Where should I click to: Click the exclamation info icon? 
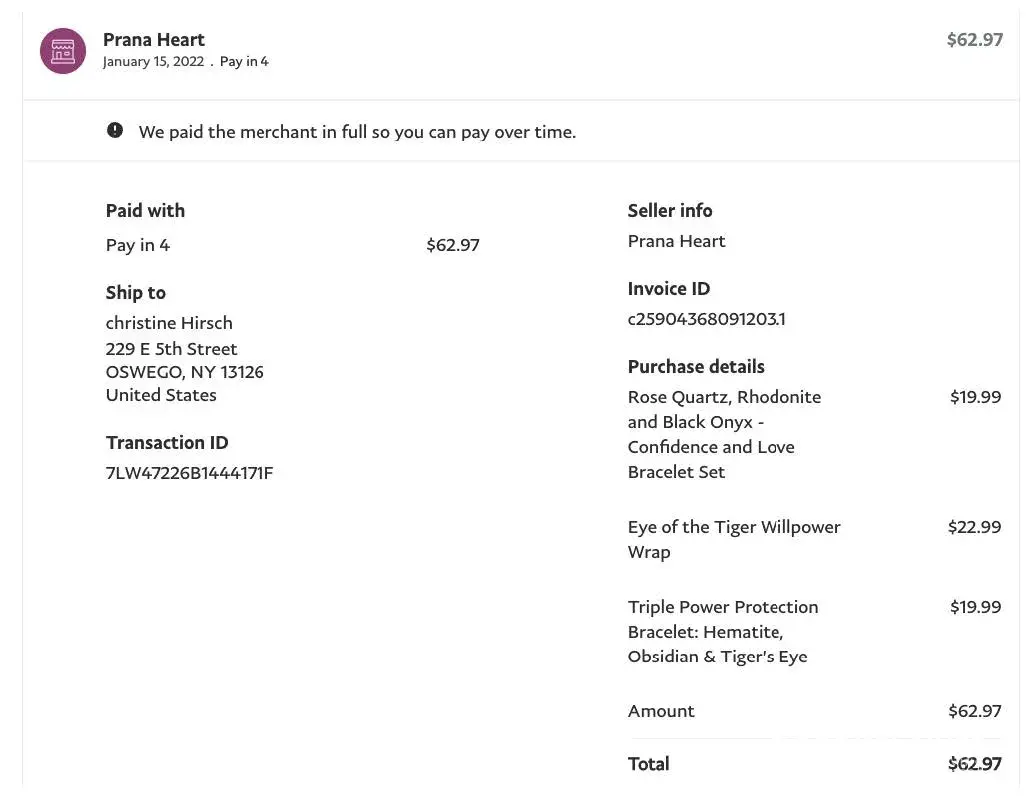click(115, 130)
